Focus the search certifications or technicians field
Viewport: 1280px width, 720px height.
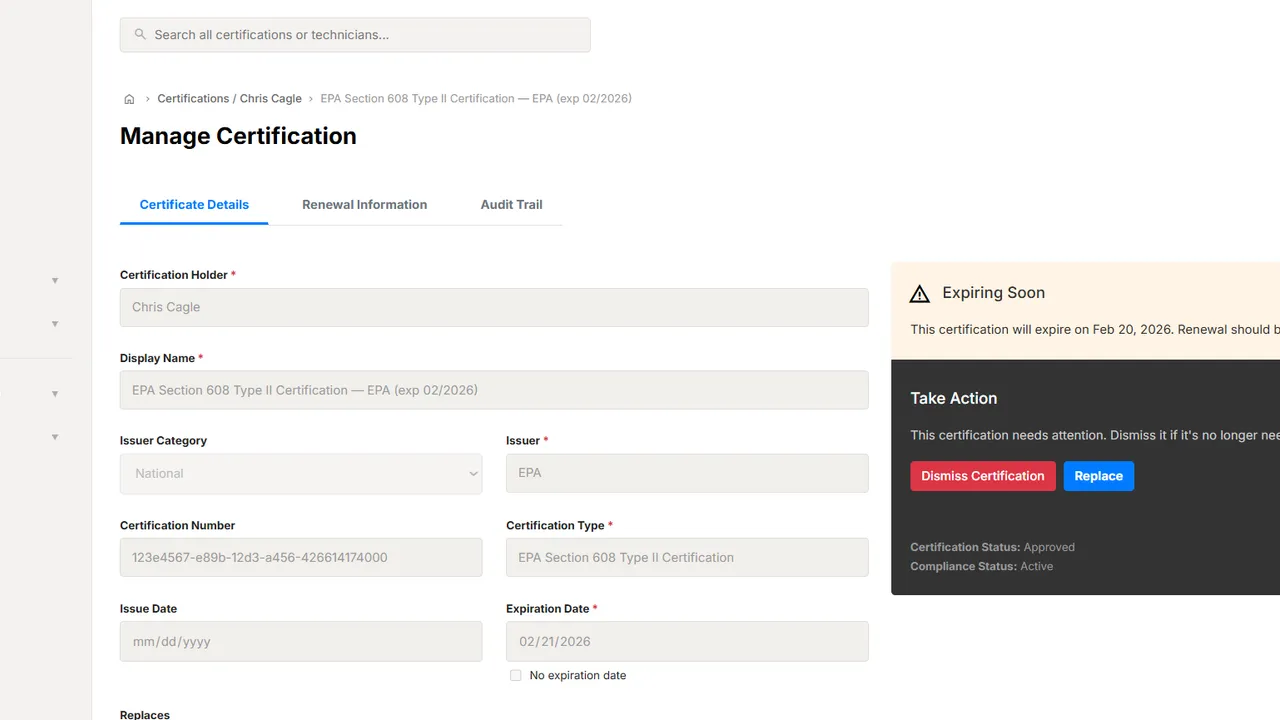click(x=355, y=34)
